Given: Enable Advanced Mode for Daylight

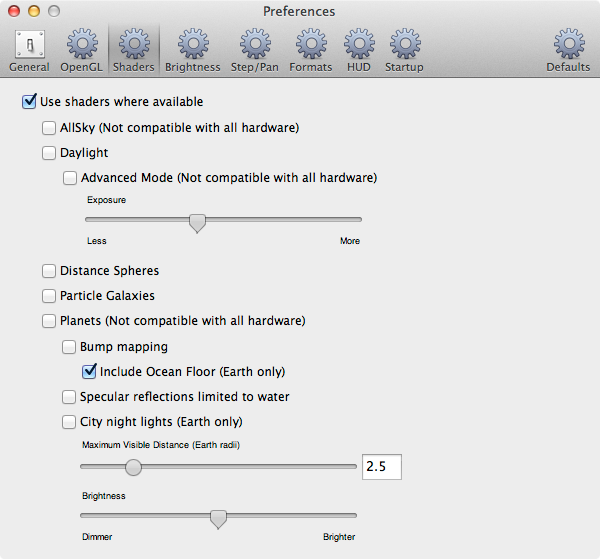Looking at the screenshot, I should tap(70, 179).
